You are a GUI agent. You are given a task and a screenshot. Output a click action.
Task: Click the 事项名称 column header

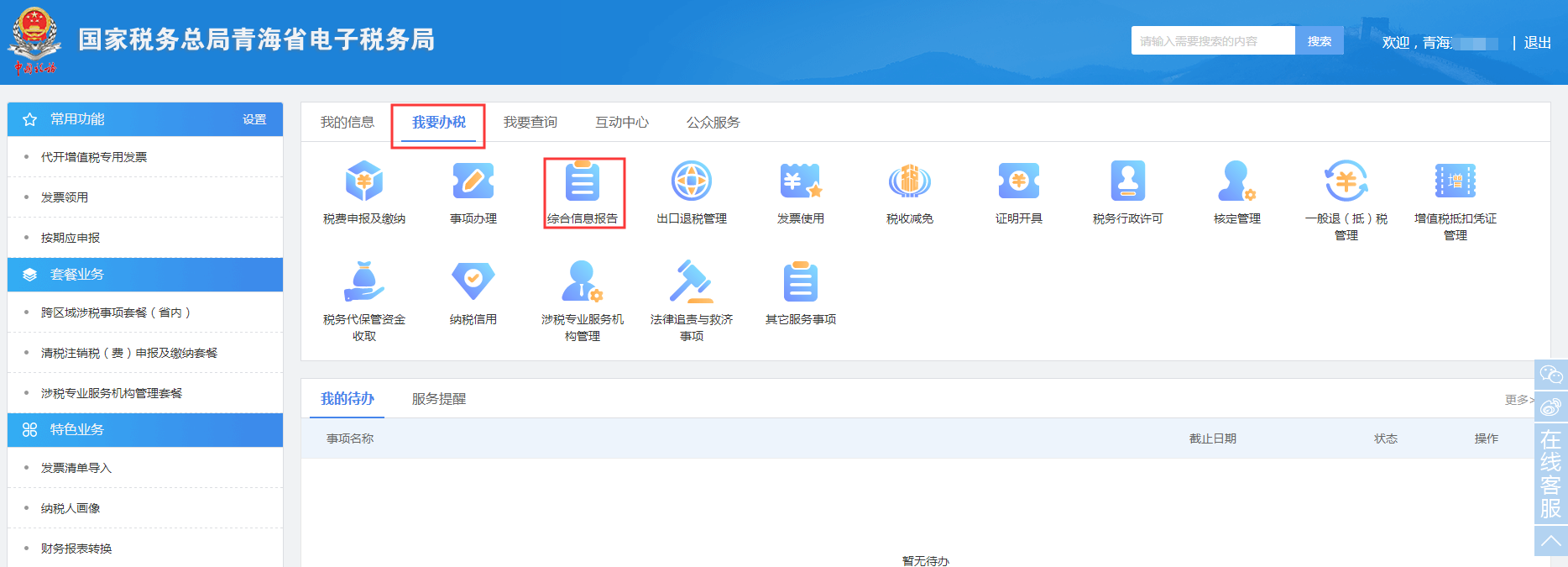[350, 438]
